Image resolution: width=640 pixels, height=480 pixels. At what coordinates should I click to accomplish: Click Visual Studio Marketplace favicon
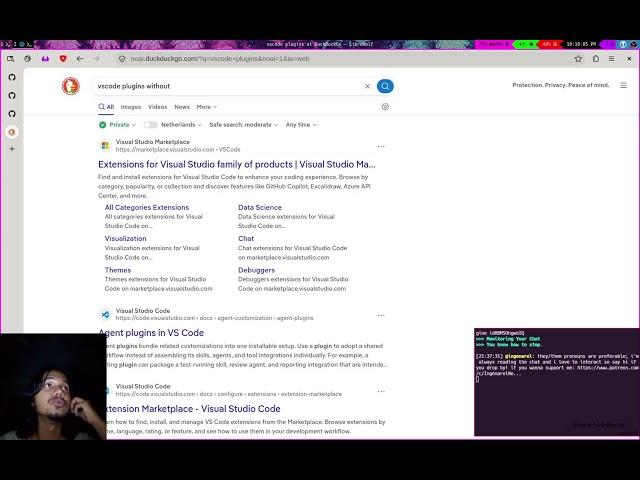[105, 146]
